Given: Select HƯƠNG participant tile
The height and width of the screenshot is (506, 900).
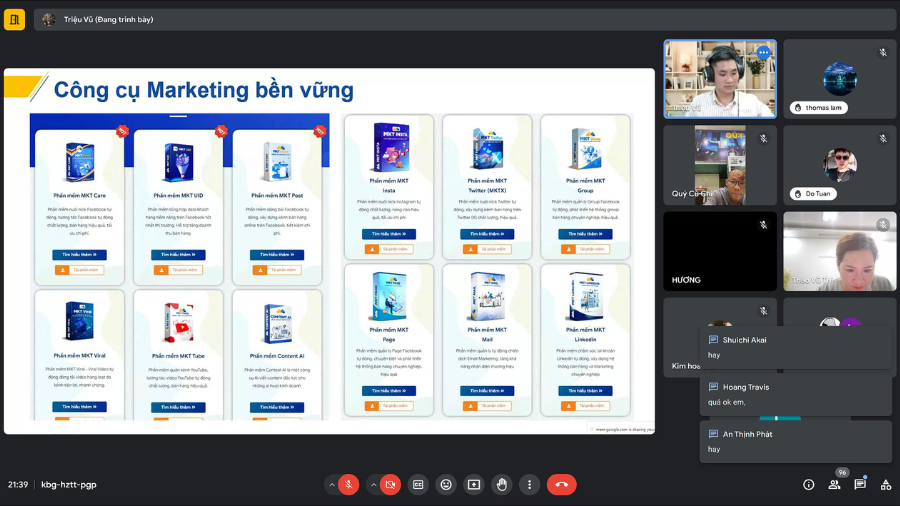Looking at the screenshot, I should click(720, 251).
